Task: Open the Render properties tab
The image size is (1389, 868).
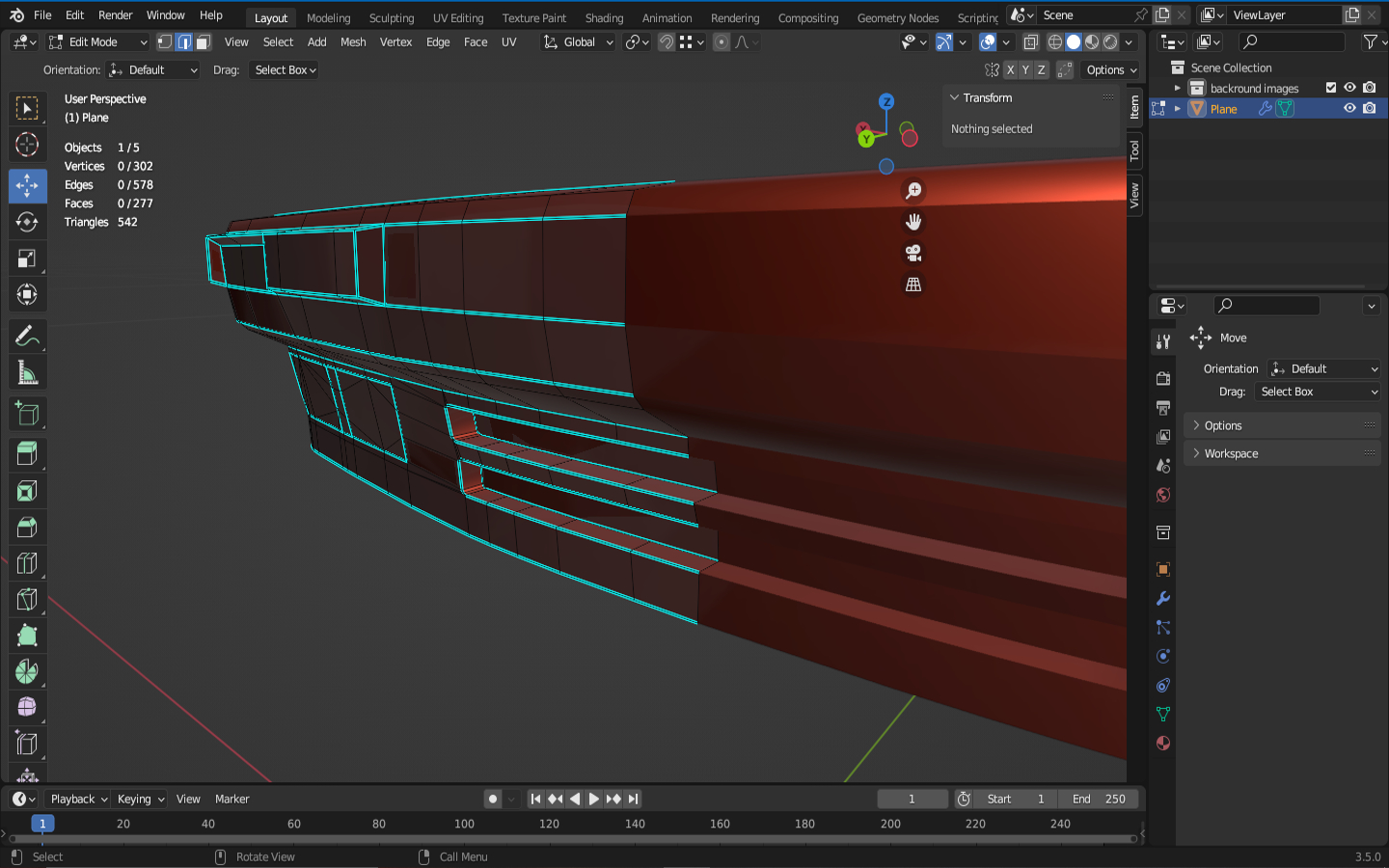Action: tap(1163, 378)
